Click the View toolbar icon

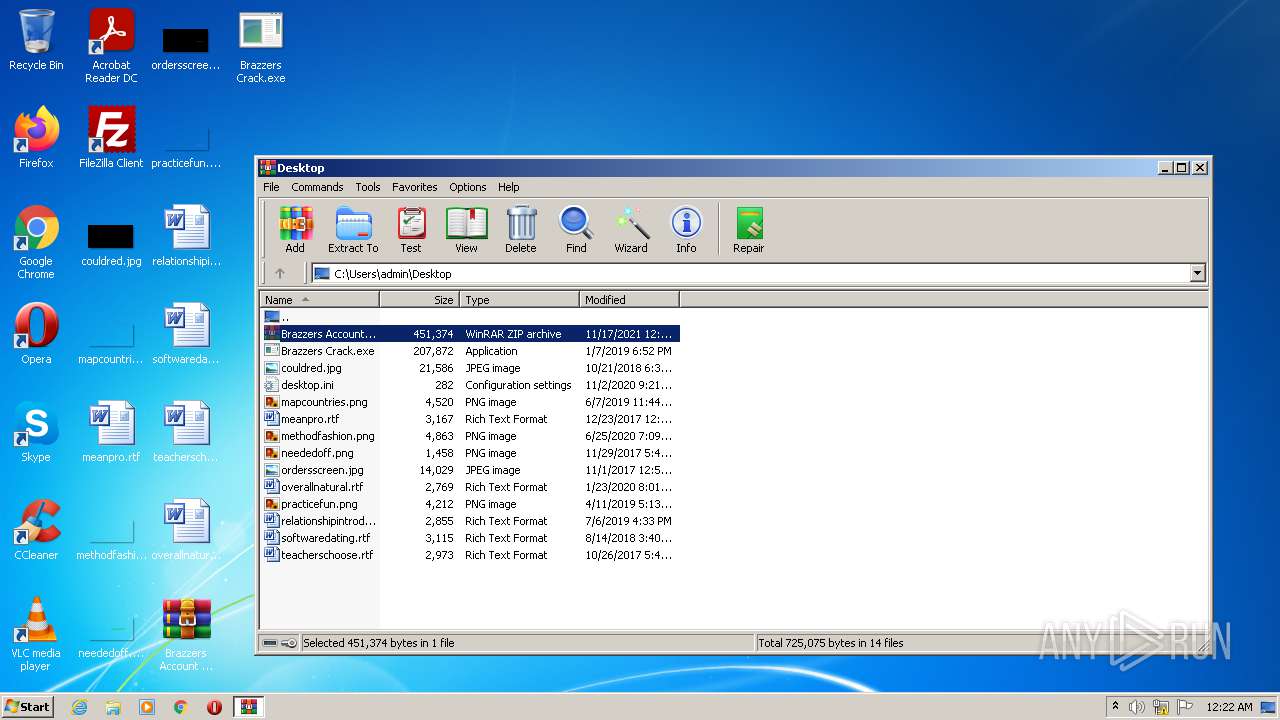[466, 230]
